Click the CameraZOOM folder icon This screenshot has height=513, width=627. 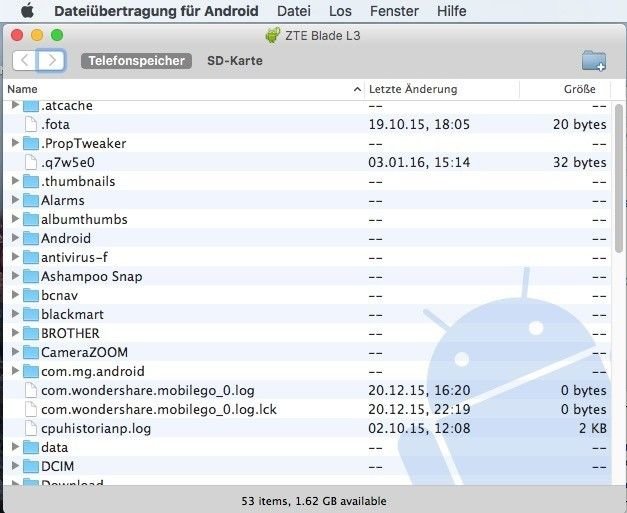(x=31, y=352)
